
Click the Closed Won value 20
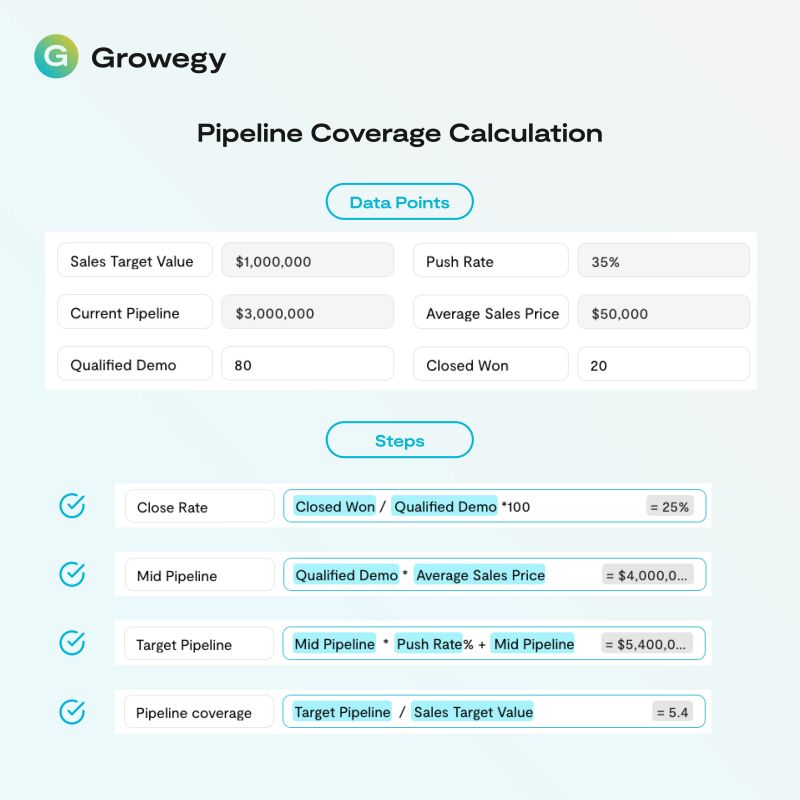(663, 365)
